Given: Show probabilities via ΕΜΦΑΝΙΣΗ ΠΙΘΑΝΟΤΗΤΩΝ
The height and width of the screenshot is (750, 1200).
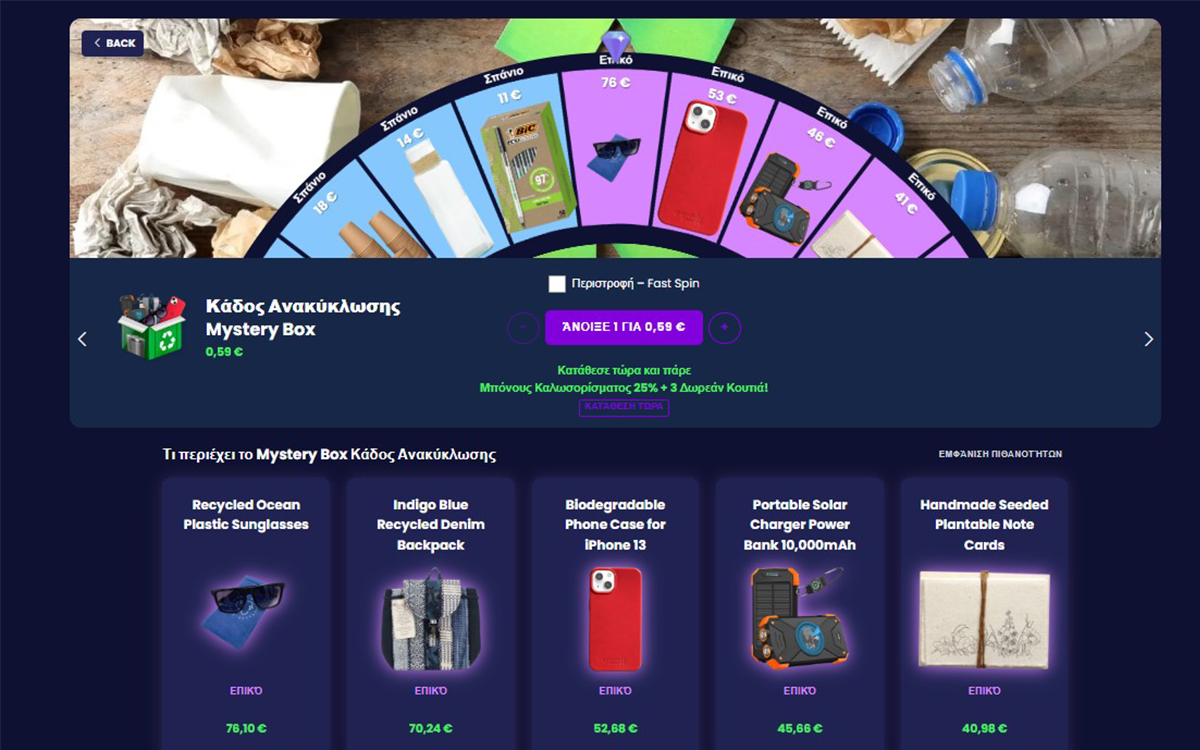Looking at the screenshot, I should [x=1000, y=454].
